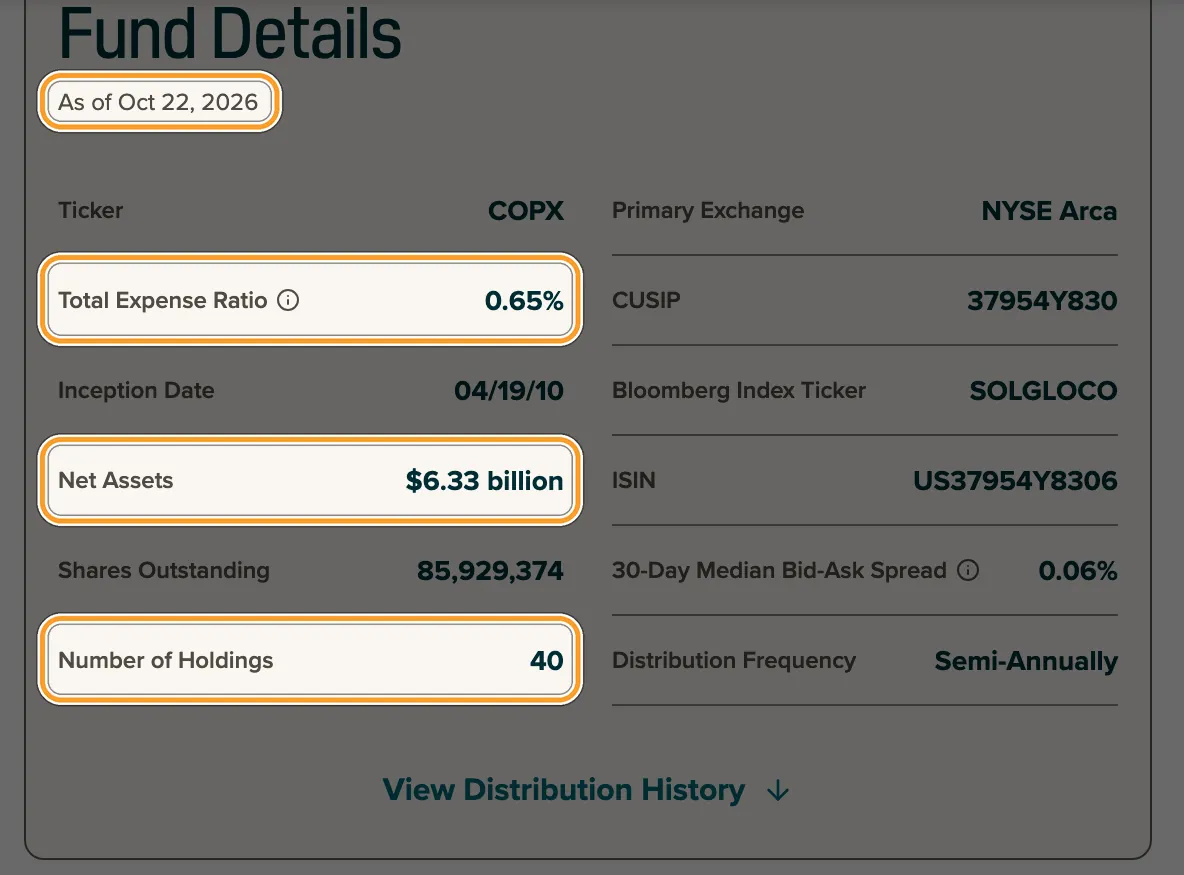This screenshot has width=1184, height=875.
Task: Click the 30-Day Median Bid-Ask Spread info icon
Action: (x=968, y=570)
